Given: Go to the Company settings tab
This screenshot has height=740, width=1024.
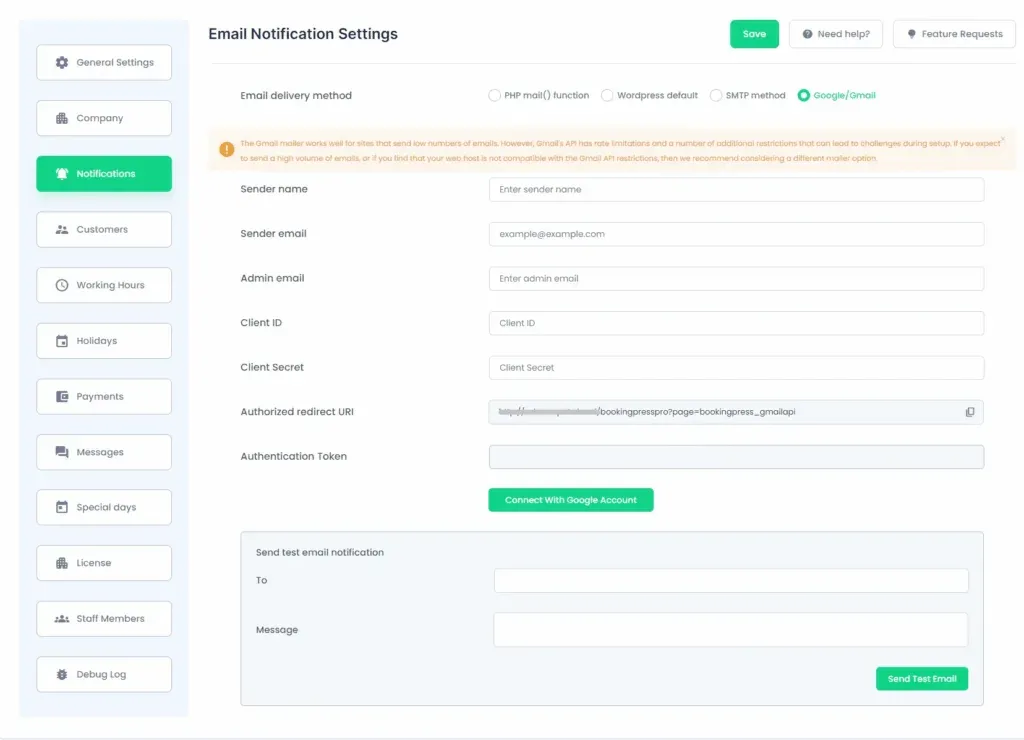Looking at the screenshot, I should pos(104,118).
